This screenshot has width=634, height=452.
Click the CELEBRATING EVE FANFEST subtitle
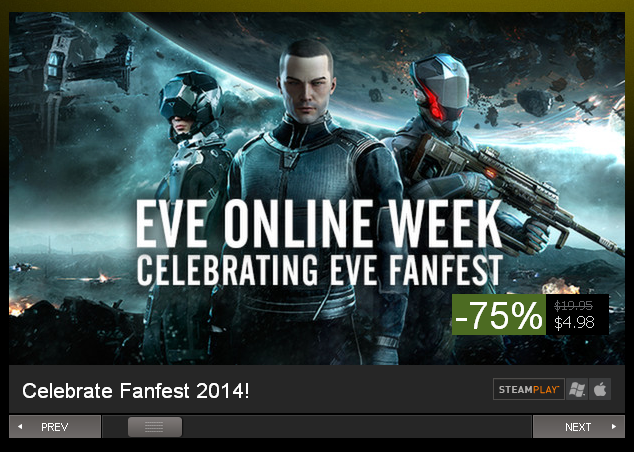[320, 270]
